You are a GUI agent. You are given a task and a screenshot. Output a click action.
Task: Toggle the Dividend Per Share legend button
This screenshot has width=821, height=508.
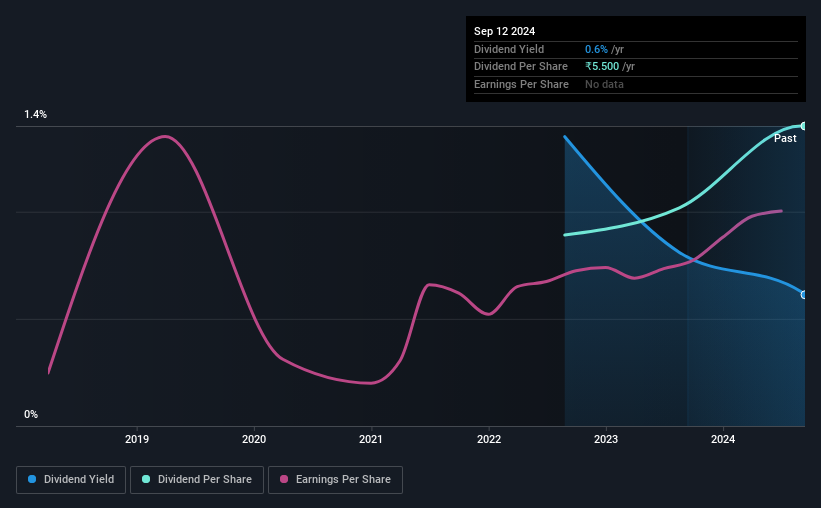click(197, 480)
